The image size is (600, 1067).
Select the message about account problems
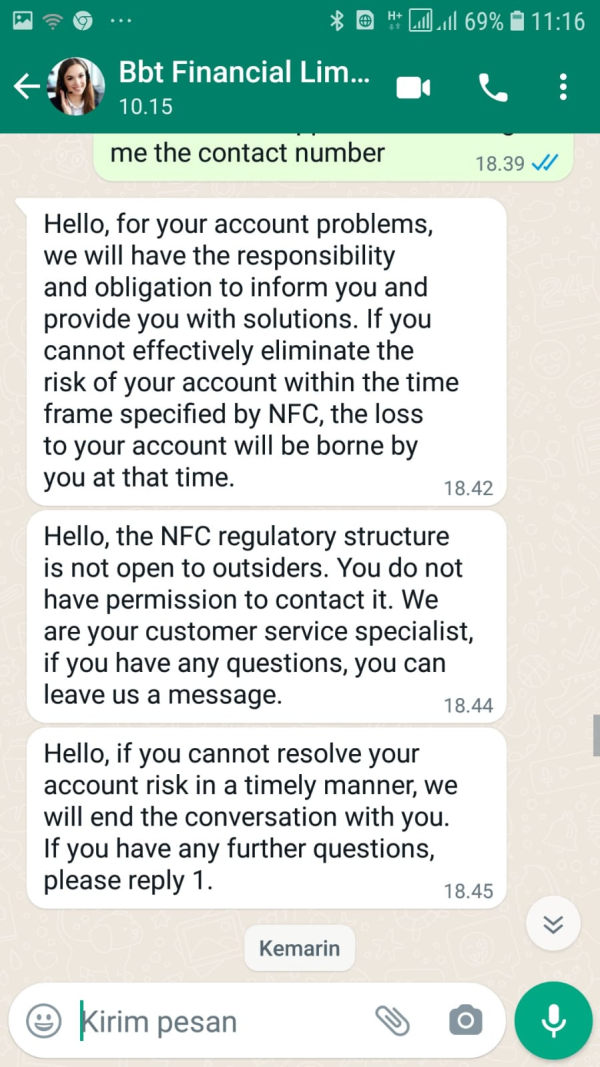click(266, 352)
